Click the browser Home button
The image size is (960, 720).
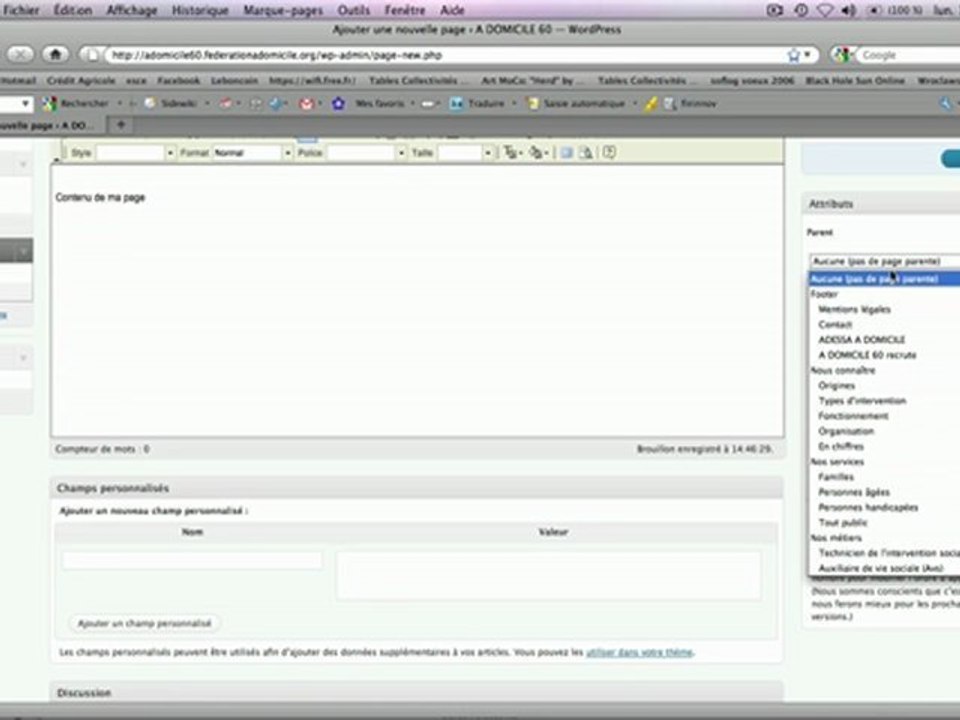point(55,54)
